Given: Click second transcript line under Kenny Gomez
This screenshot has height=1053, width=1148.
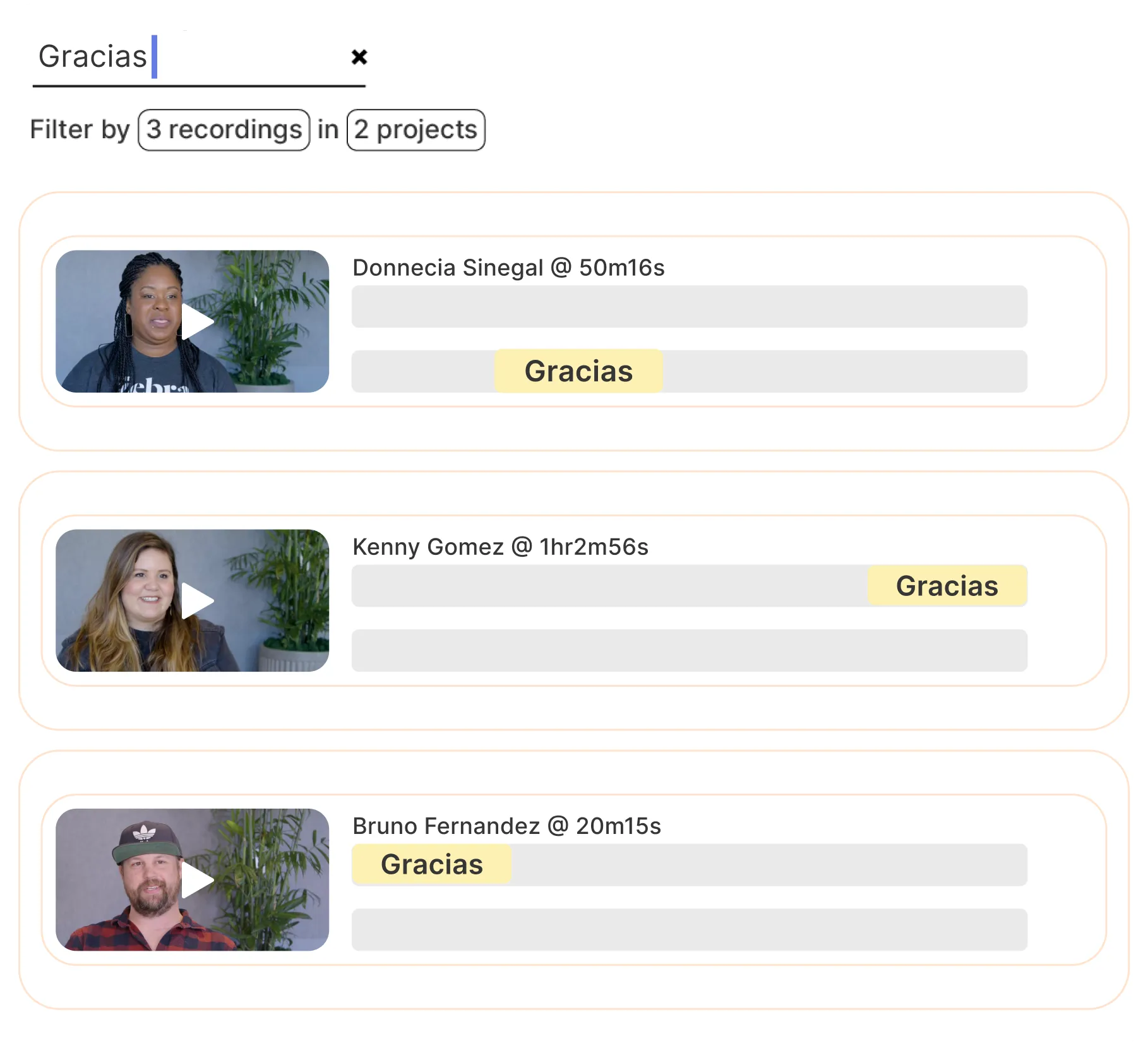Looking at the screenshot, I should coord(690,650).
